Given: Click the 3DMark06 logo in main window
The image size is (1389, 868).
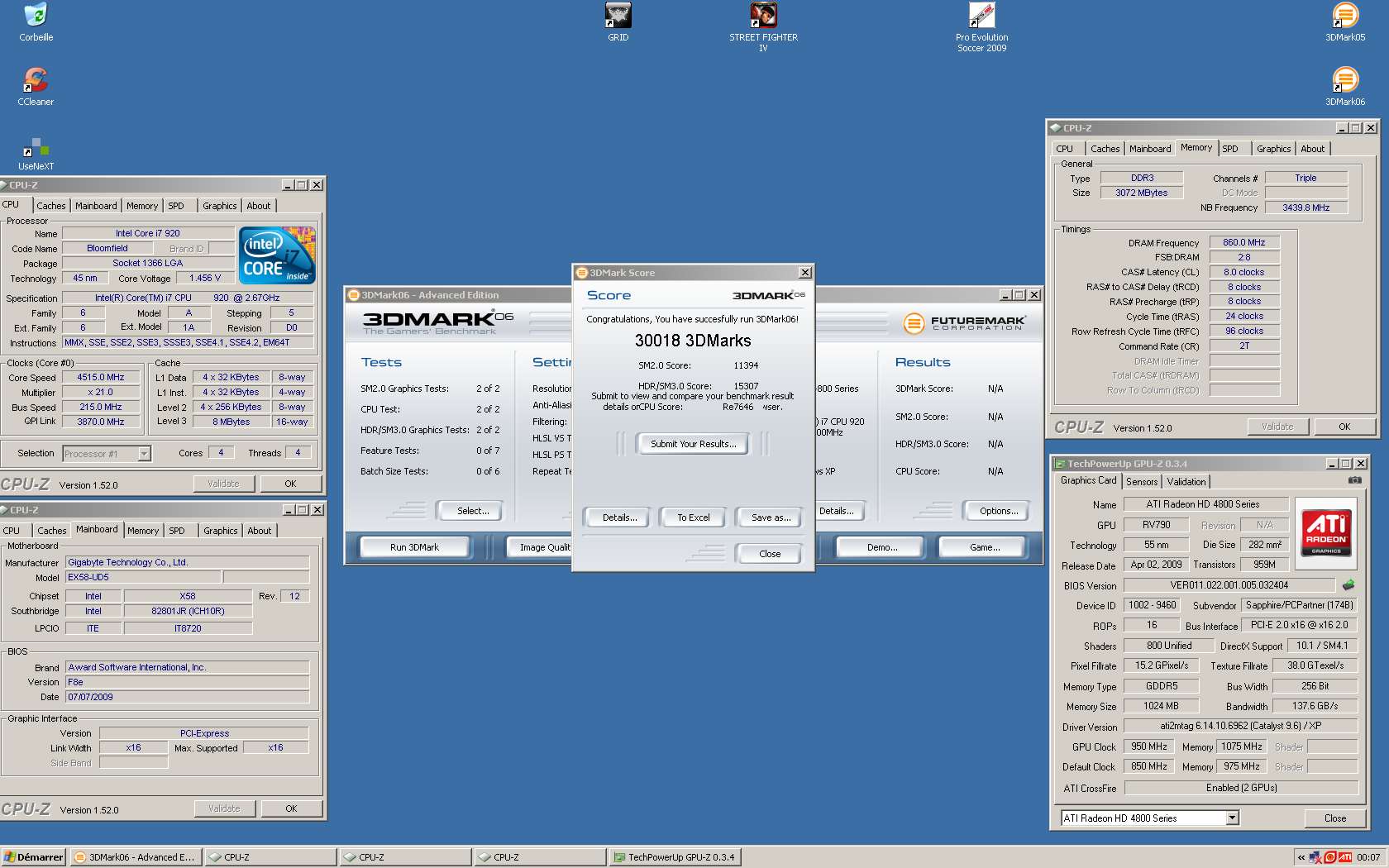Looking at the screenshot, I should coord(438,322).
